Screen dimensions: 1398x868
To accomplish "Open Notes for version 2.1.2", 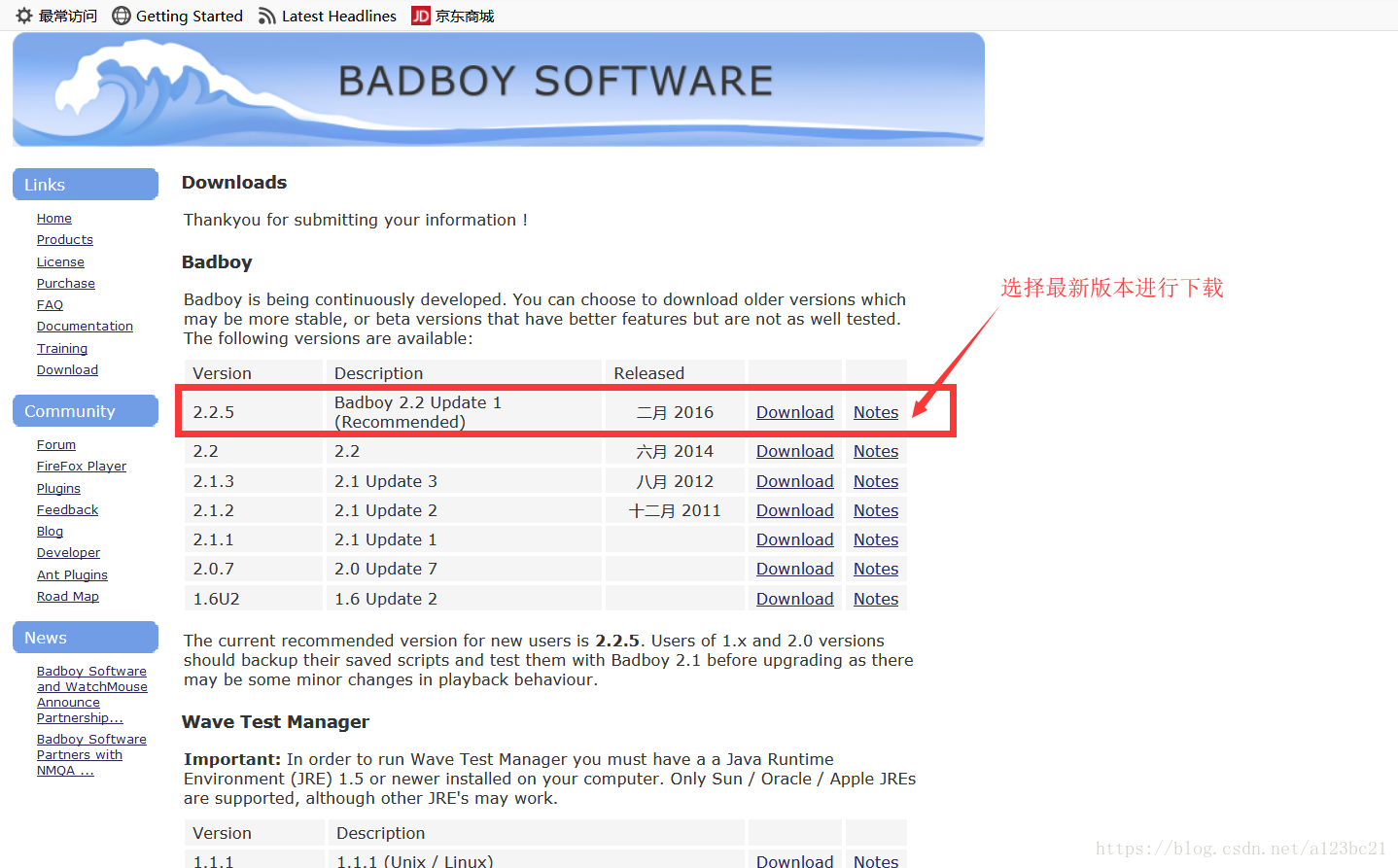I will tap(876, 510).
